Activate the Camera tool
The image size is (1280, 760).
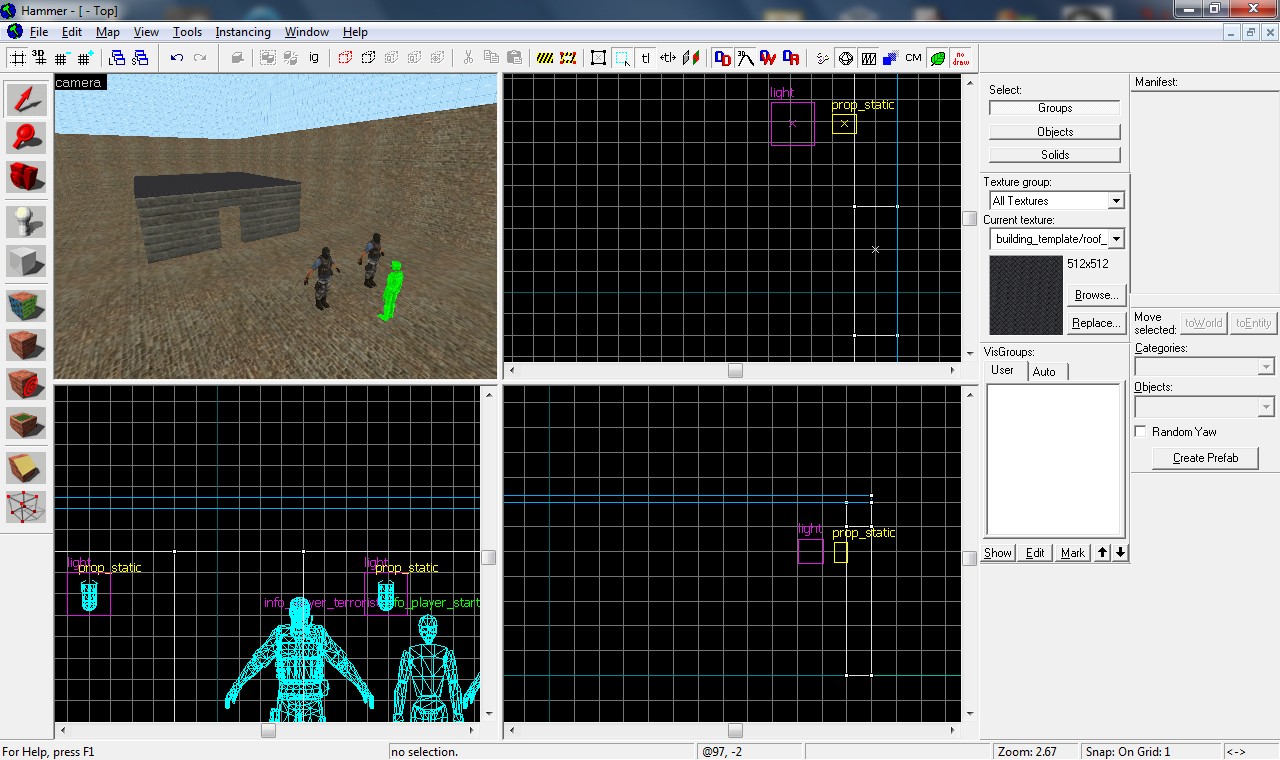[24, 177]
